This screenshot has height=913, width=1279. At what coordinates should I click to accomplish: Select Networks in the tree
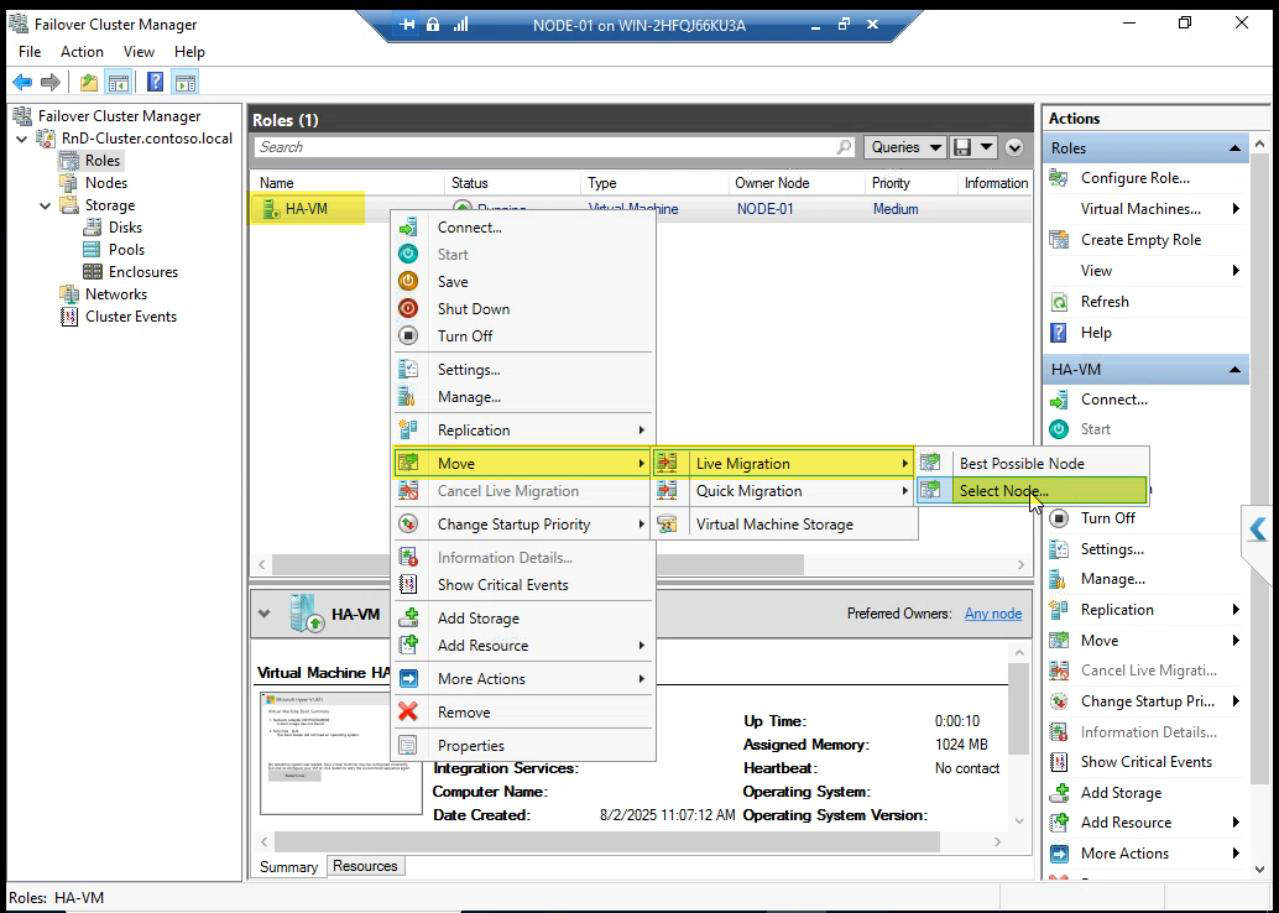(116, 294)
